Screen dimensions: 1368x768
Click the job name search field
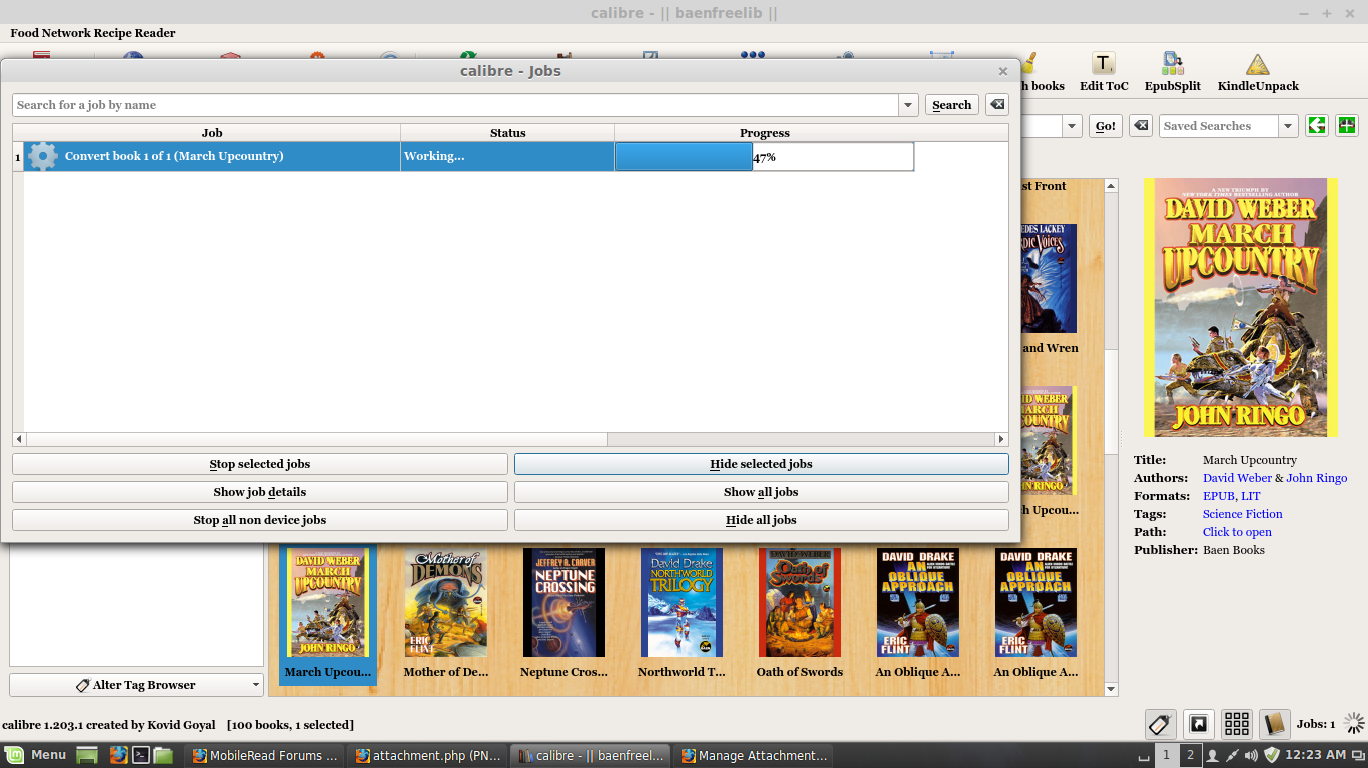click(x=456, y=105)
